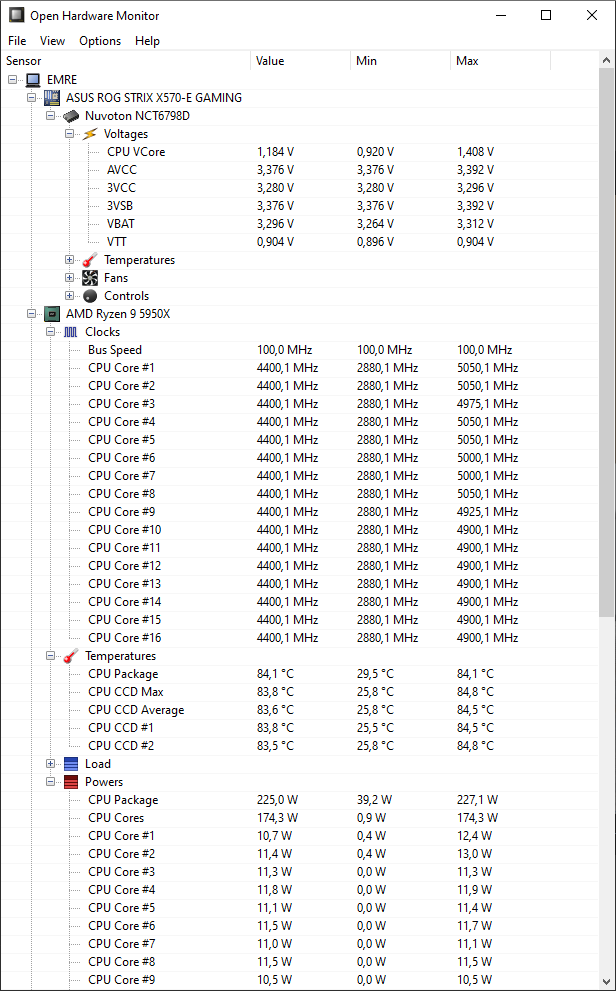Viewport: 616px width, 991px height.
Task: Select the CPU Package temperature row
Action: pos(299,674)
